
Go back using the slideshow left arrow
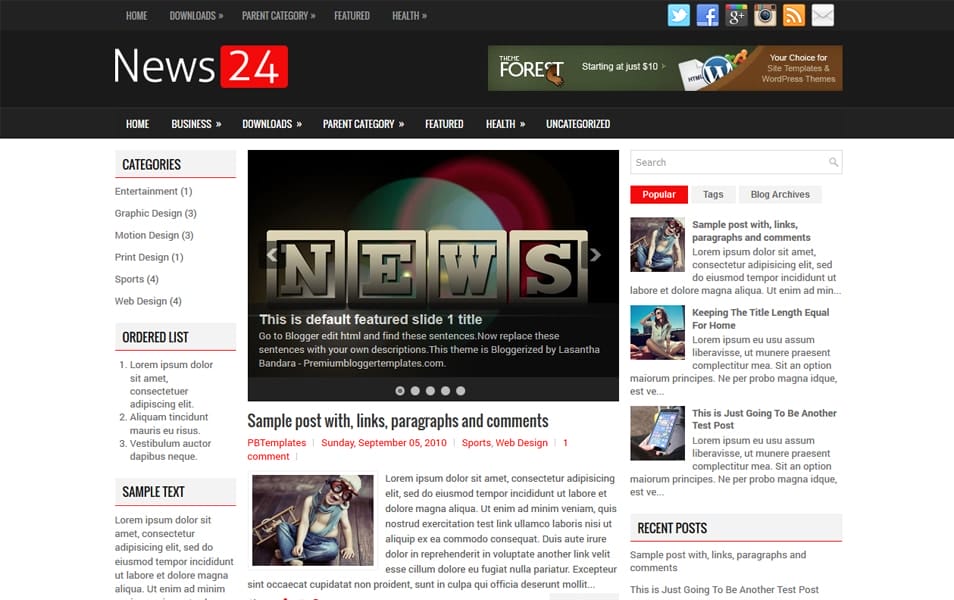[270, 255]
